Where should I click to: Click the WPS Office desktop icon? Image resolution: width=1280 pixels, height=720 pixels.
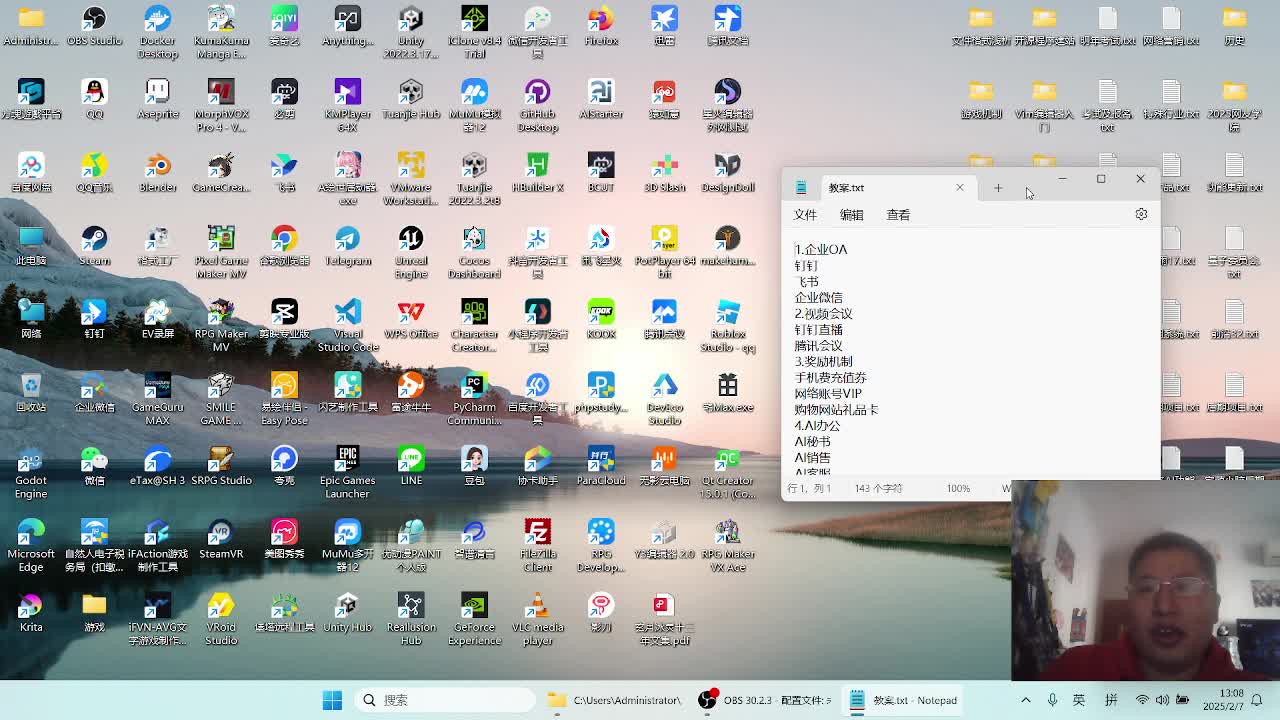point(411,319)
